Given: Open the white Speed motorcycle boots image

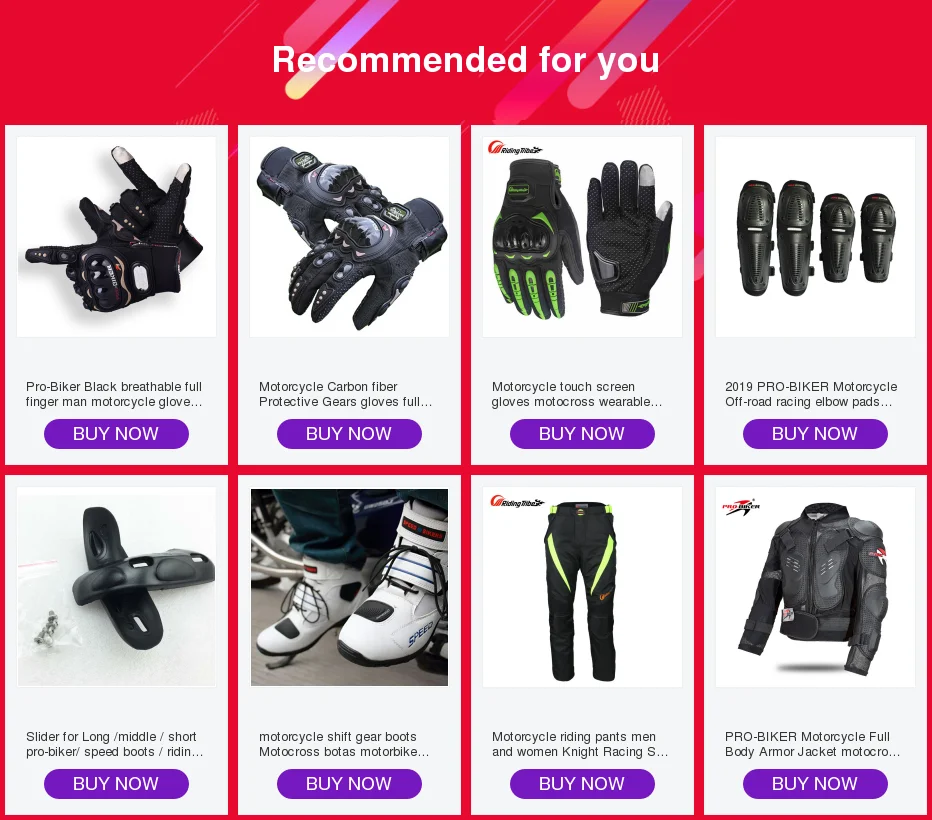Looking at the screenshot, I should click(350, 587).
